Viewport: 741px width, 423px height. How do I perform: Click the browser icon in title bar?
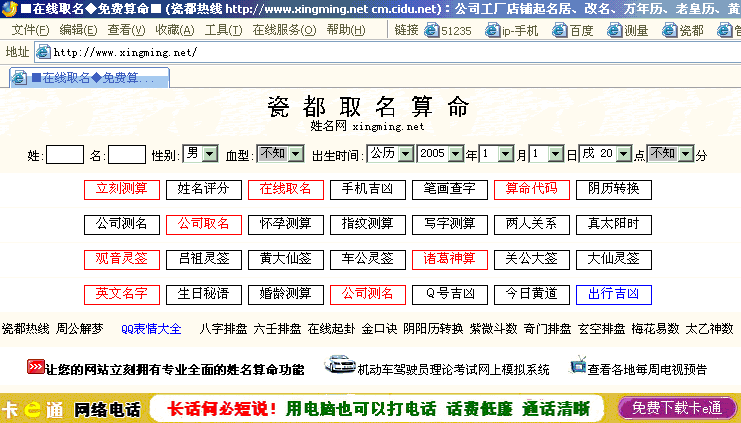point(9,9)
